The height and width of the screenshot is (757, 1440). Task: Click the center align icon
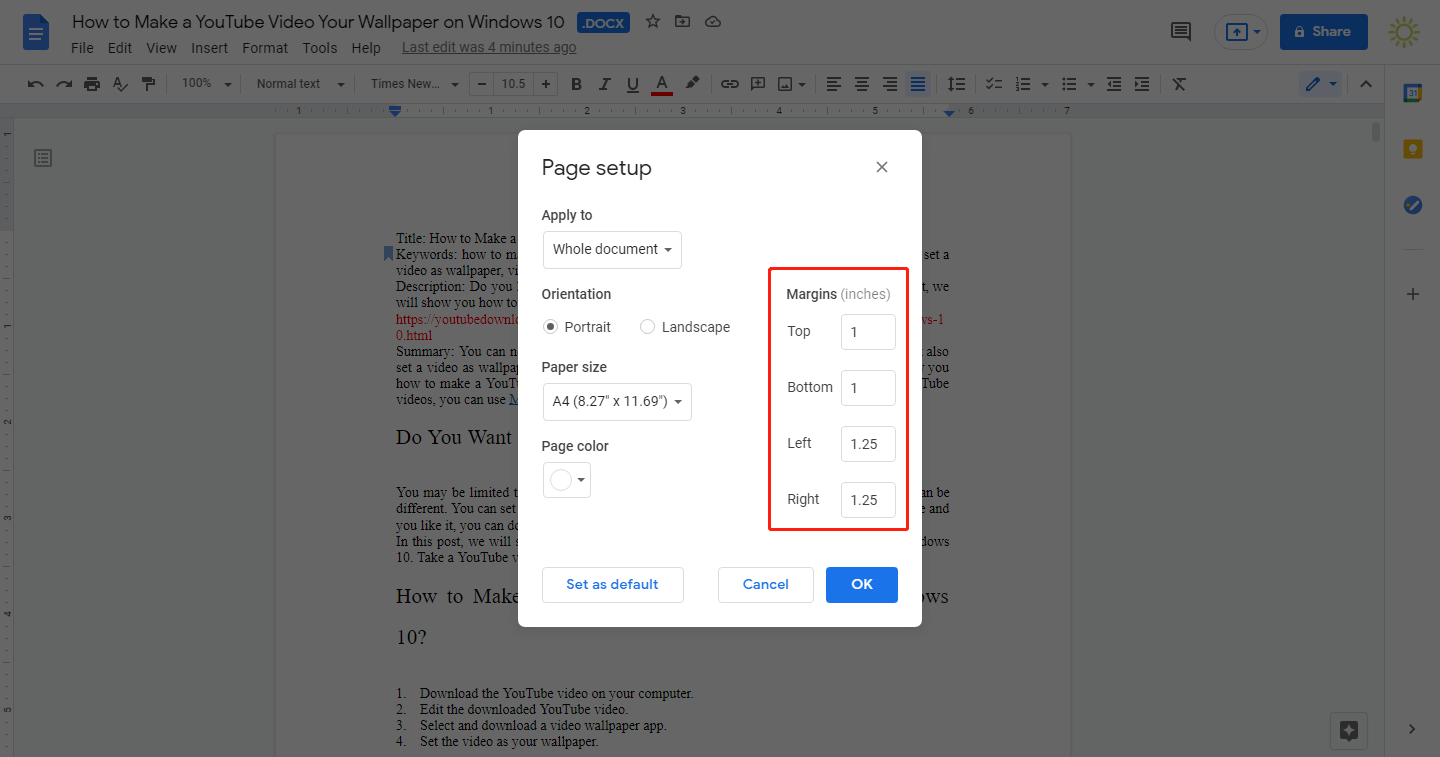tap(861, 84)
